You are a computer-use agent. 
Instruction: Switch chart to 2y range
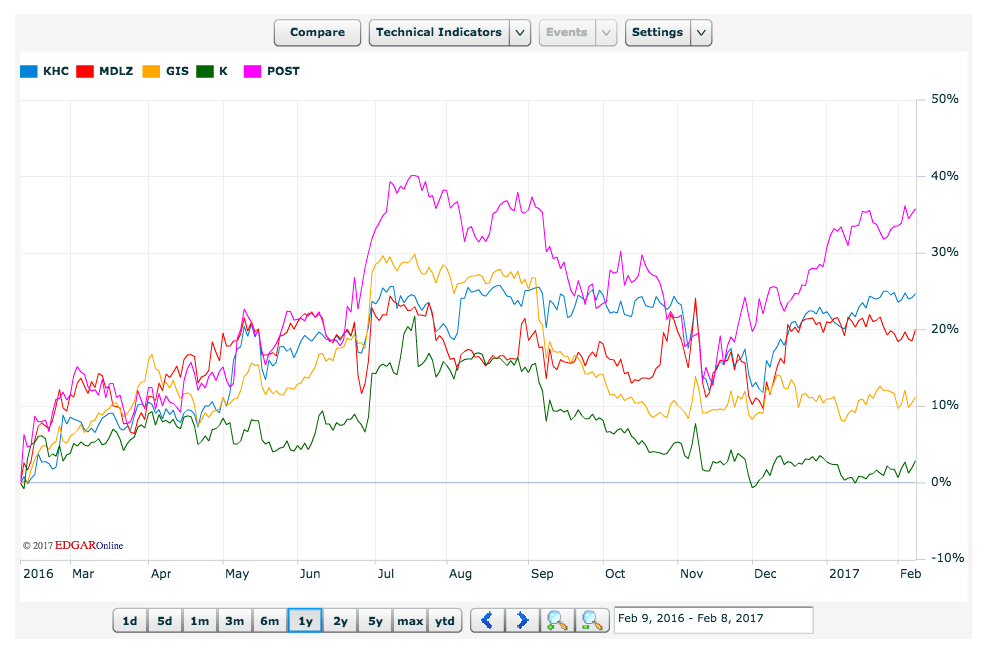click(x=340, y=621)
